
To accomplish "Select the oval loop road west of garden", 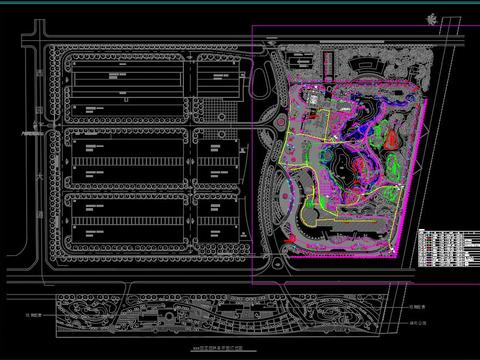I will tap(260, 83).
